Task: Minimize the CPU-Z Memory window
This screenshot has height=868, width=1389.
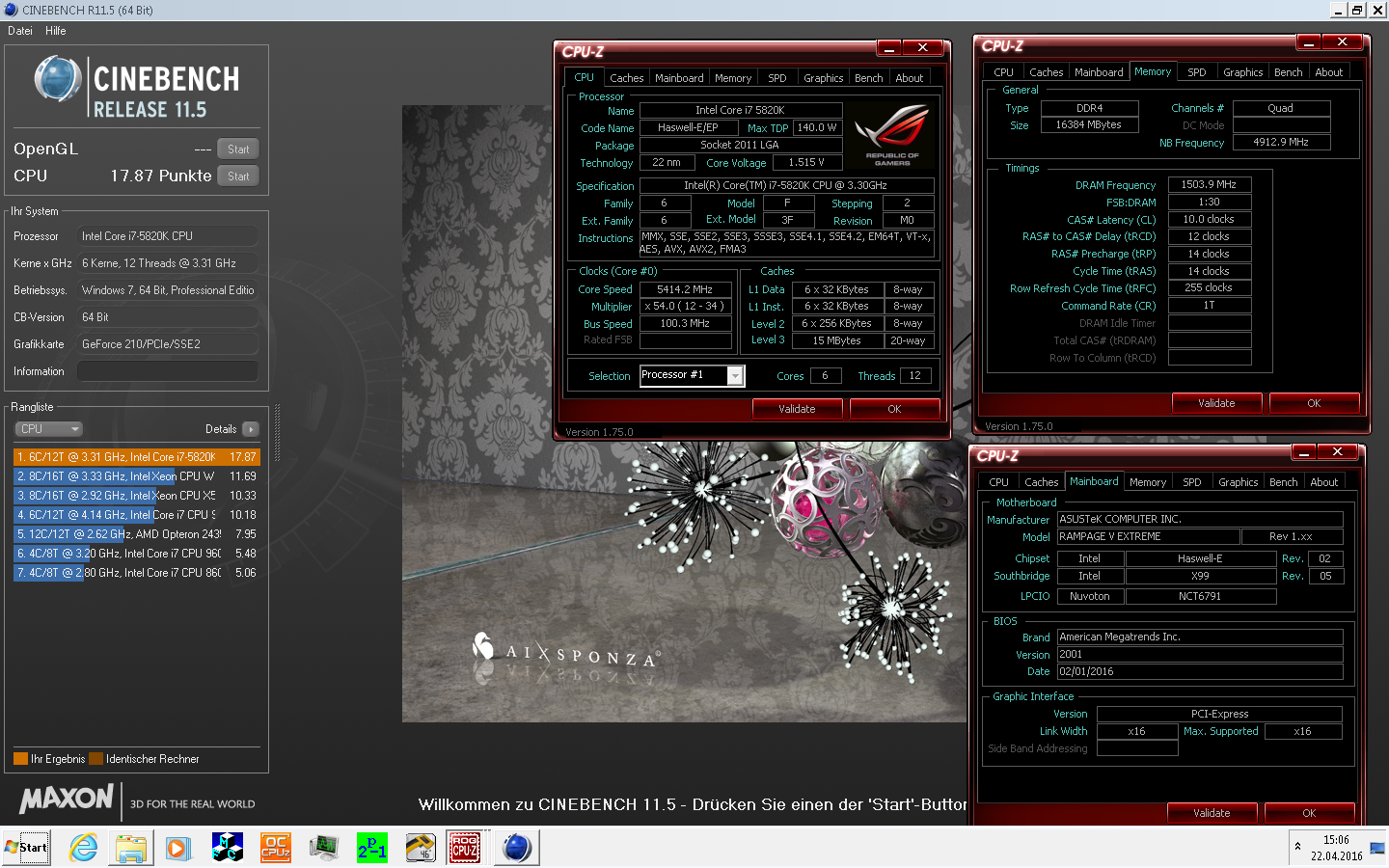Action: tap(1309, 41)
